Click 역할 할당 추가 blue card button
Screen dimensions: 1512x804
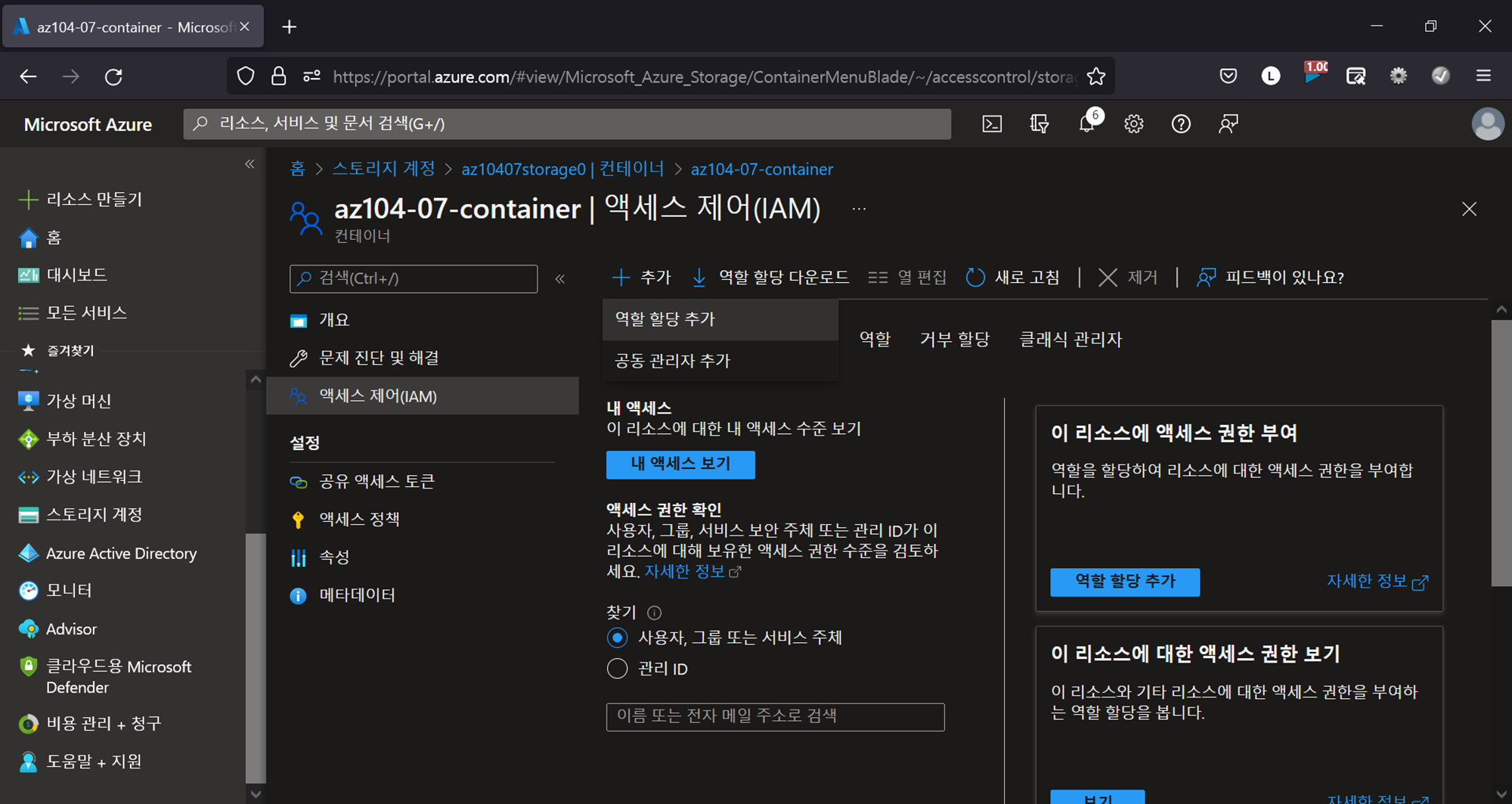1125,582
